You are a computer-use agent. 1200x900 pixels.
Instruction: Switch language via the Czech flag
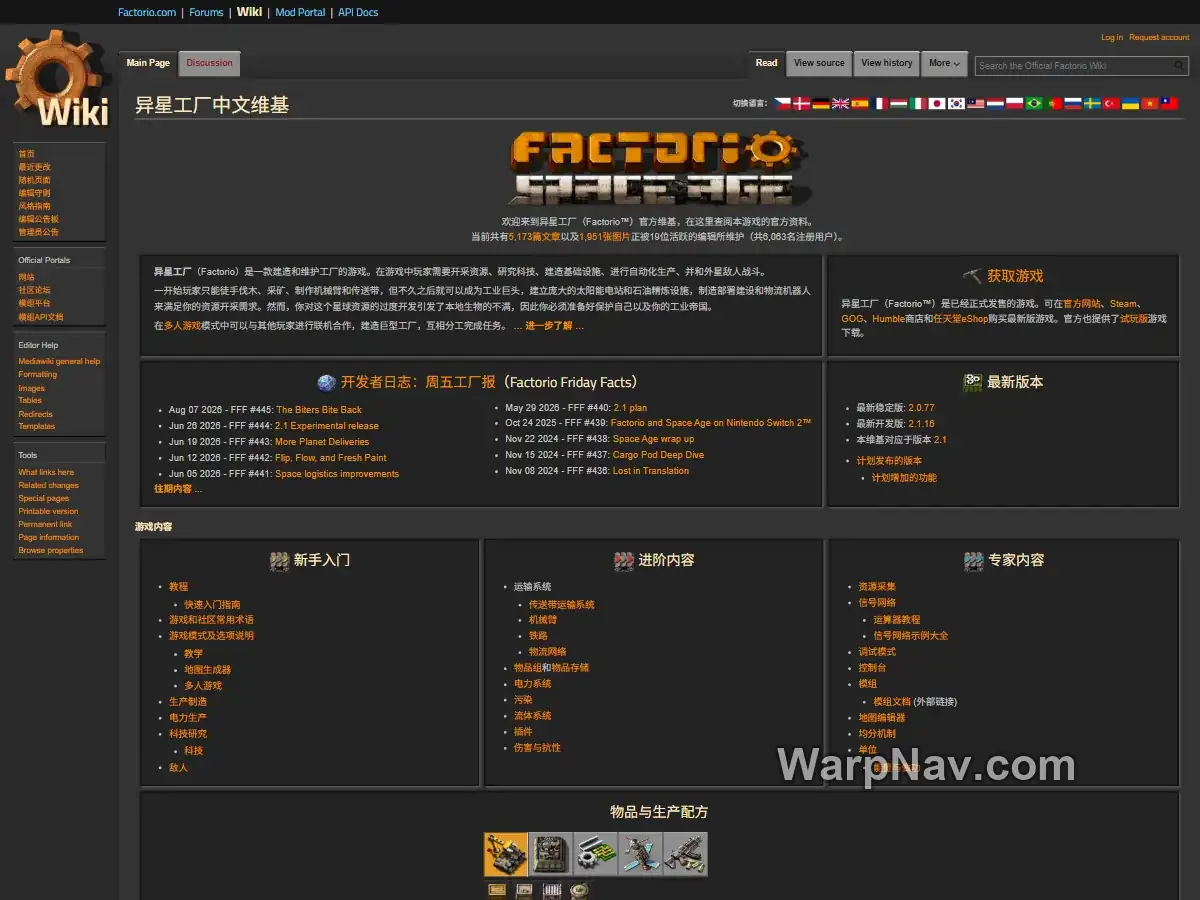pyautogui.click(x=782, y=103)
